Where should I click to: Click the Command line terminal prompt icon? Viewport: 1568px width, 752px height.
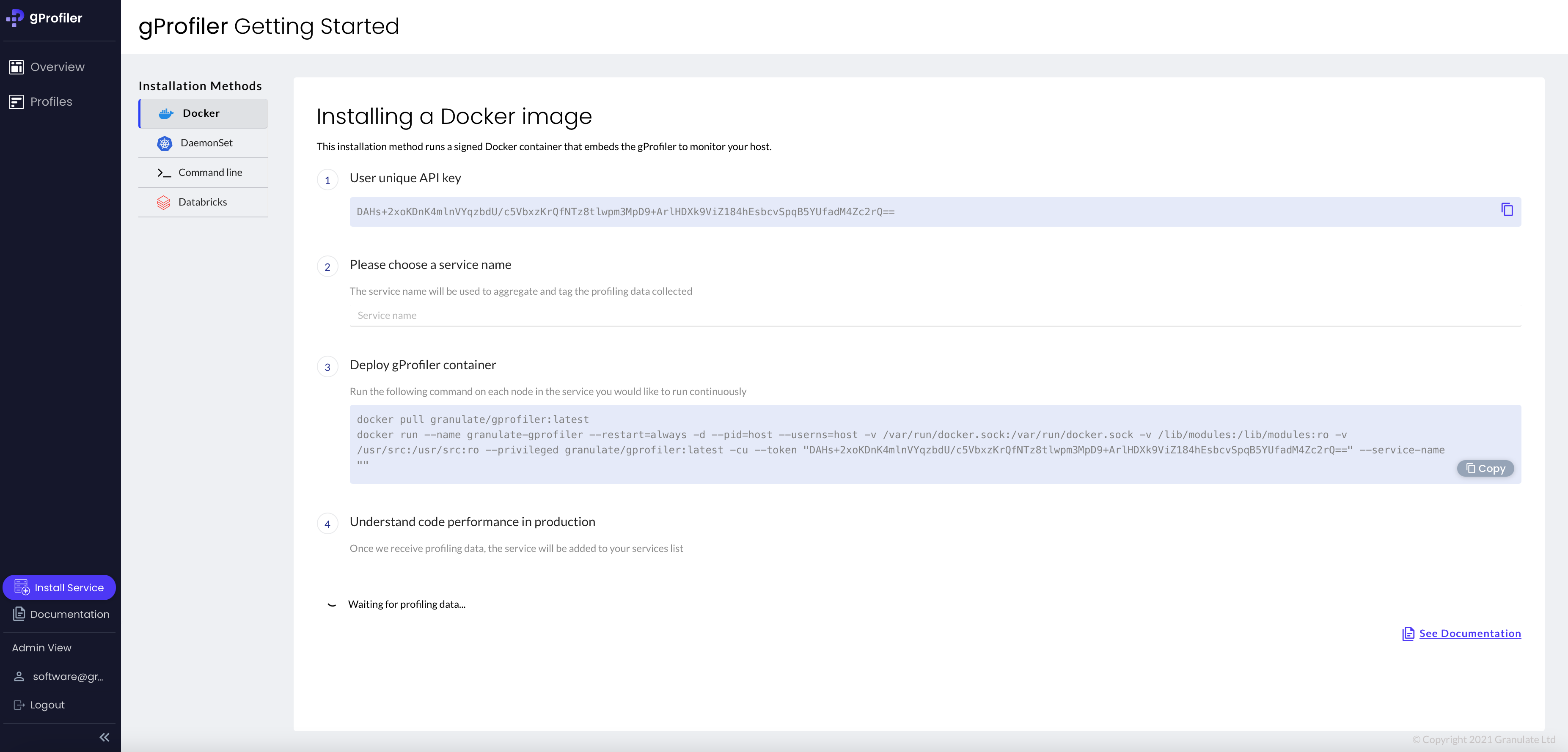tap(164, 173)
